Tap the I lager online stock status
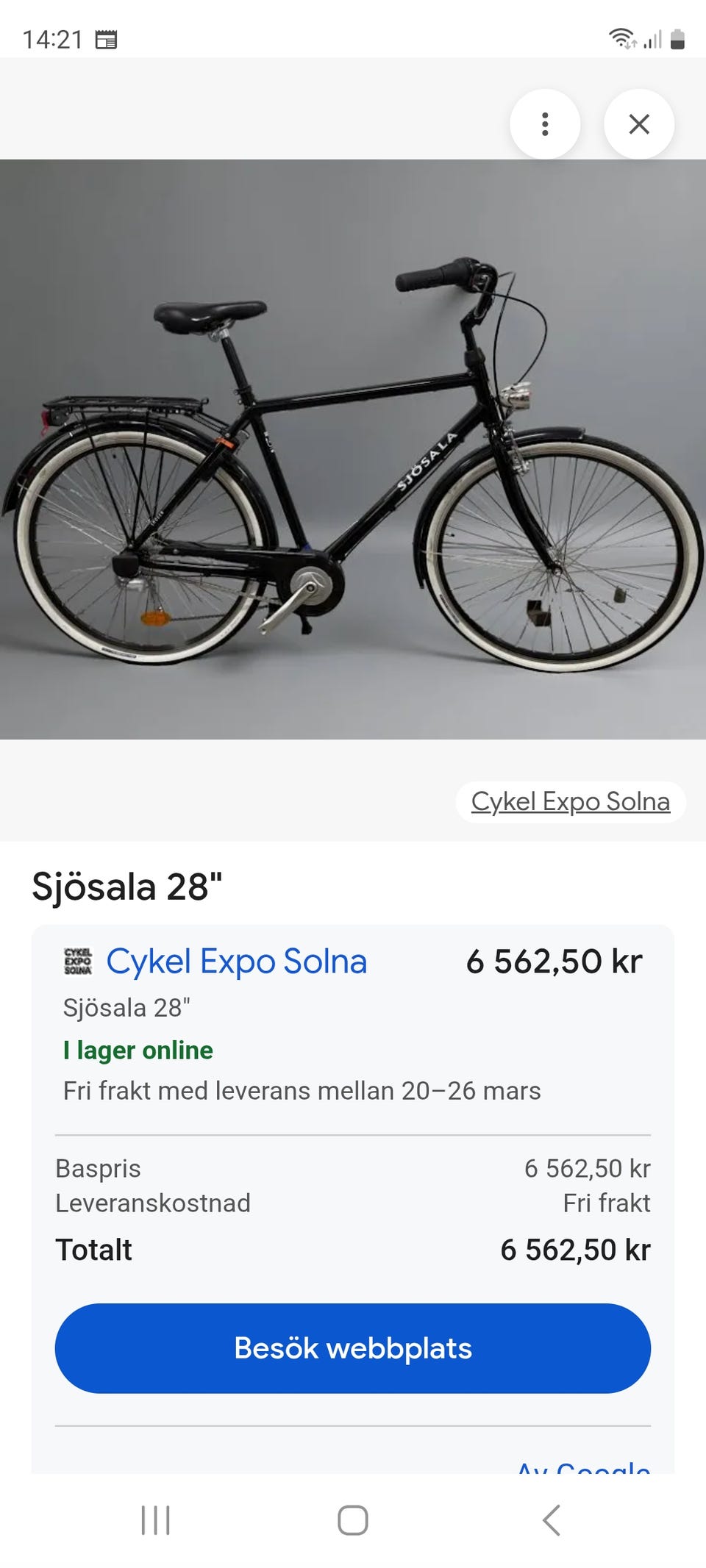 coord(138,1050)
